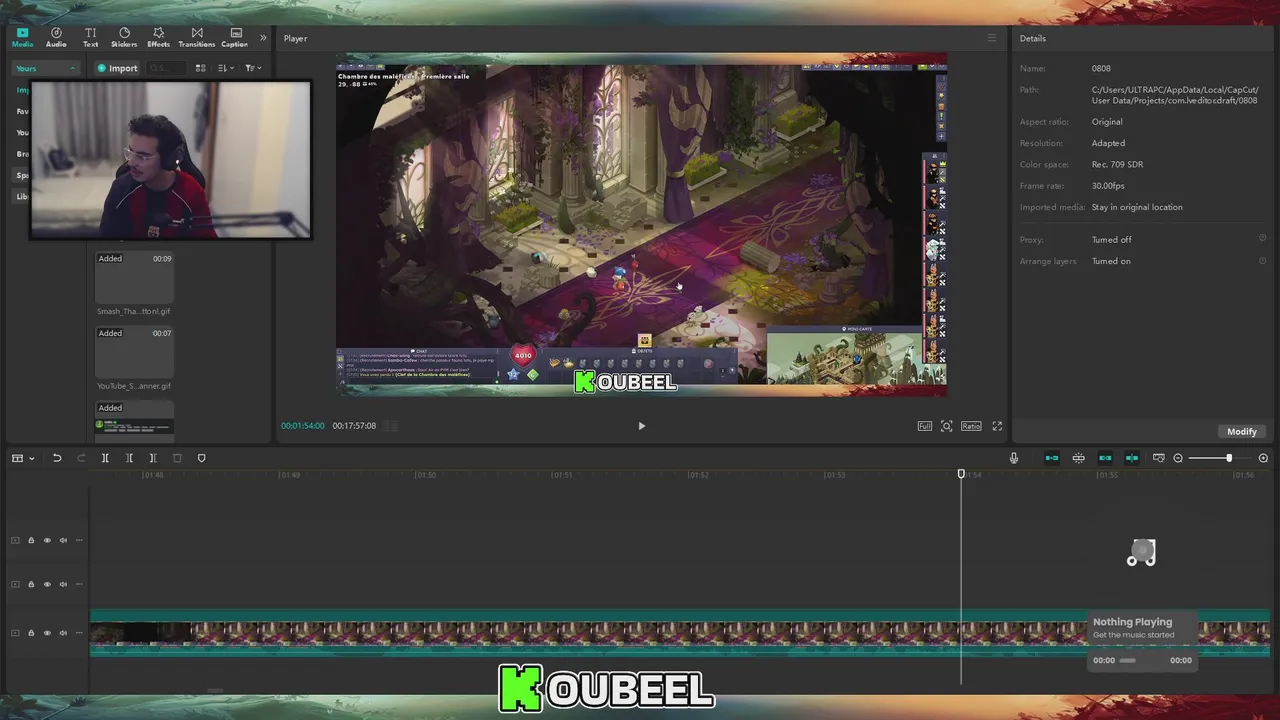Expand the Yours media dropdown
Screen dimensions: 1280x720
[x=45, y=68]
